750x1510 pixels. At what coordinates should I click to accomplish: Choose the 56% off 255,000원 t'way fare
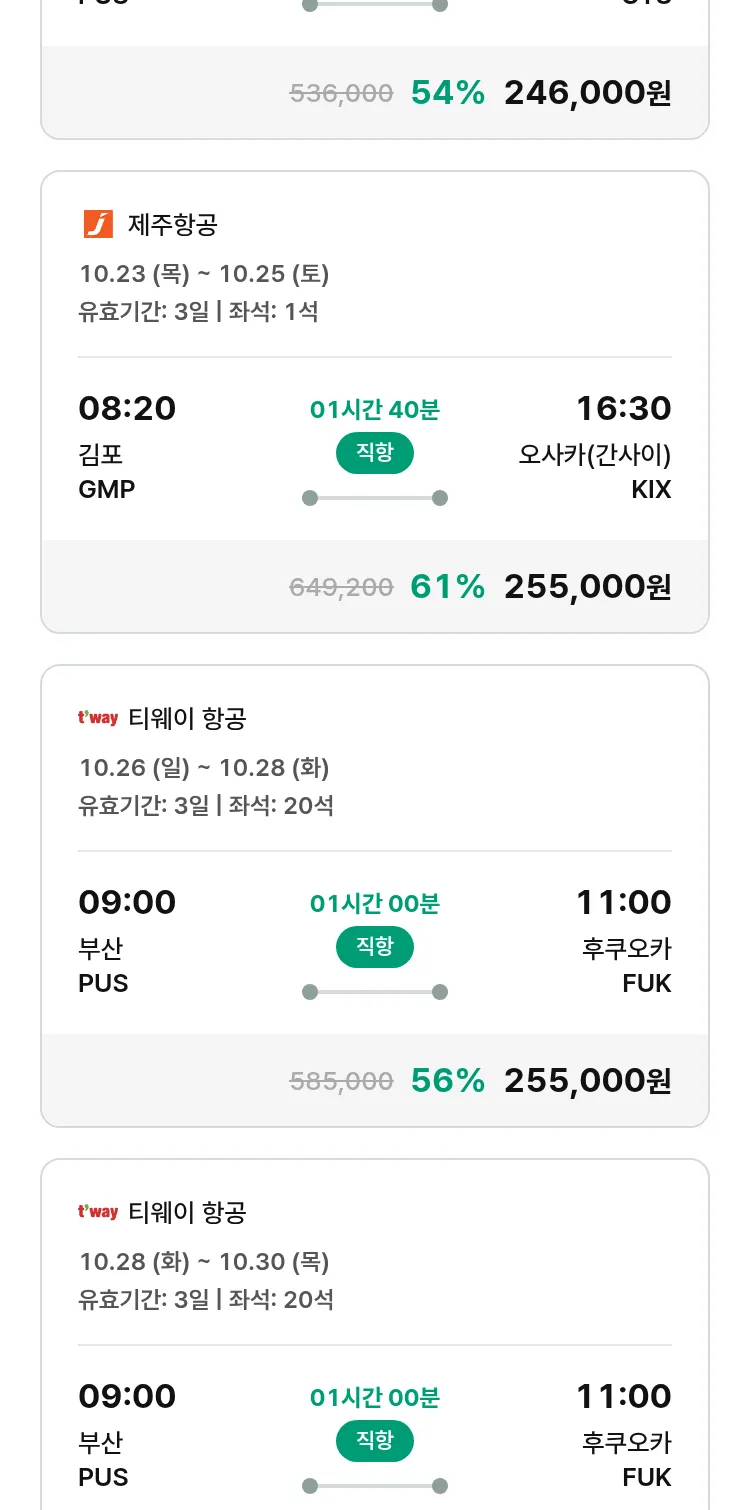click(587, 1081)
